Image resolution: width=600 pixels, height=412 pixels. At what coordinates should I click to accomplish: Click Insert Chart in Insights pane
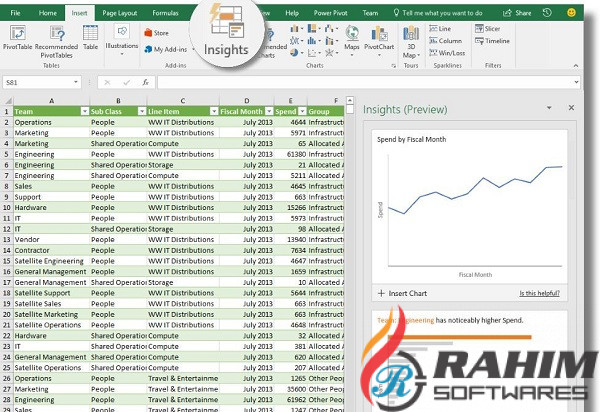tap(402, 293)
